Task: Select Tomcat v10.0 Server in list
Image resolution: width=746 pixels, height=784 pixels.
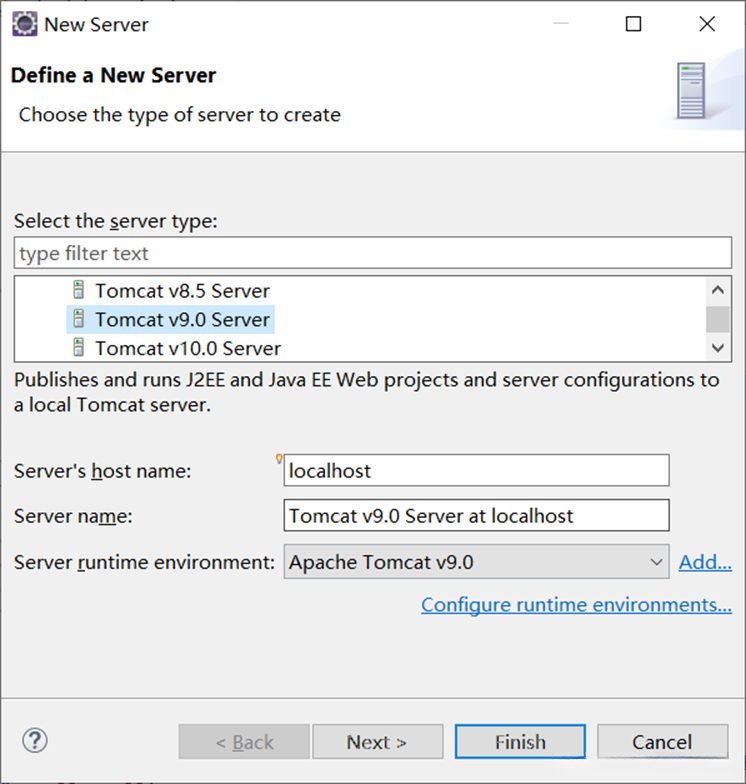Action: [188, 348]
